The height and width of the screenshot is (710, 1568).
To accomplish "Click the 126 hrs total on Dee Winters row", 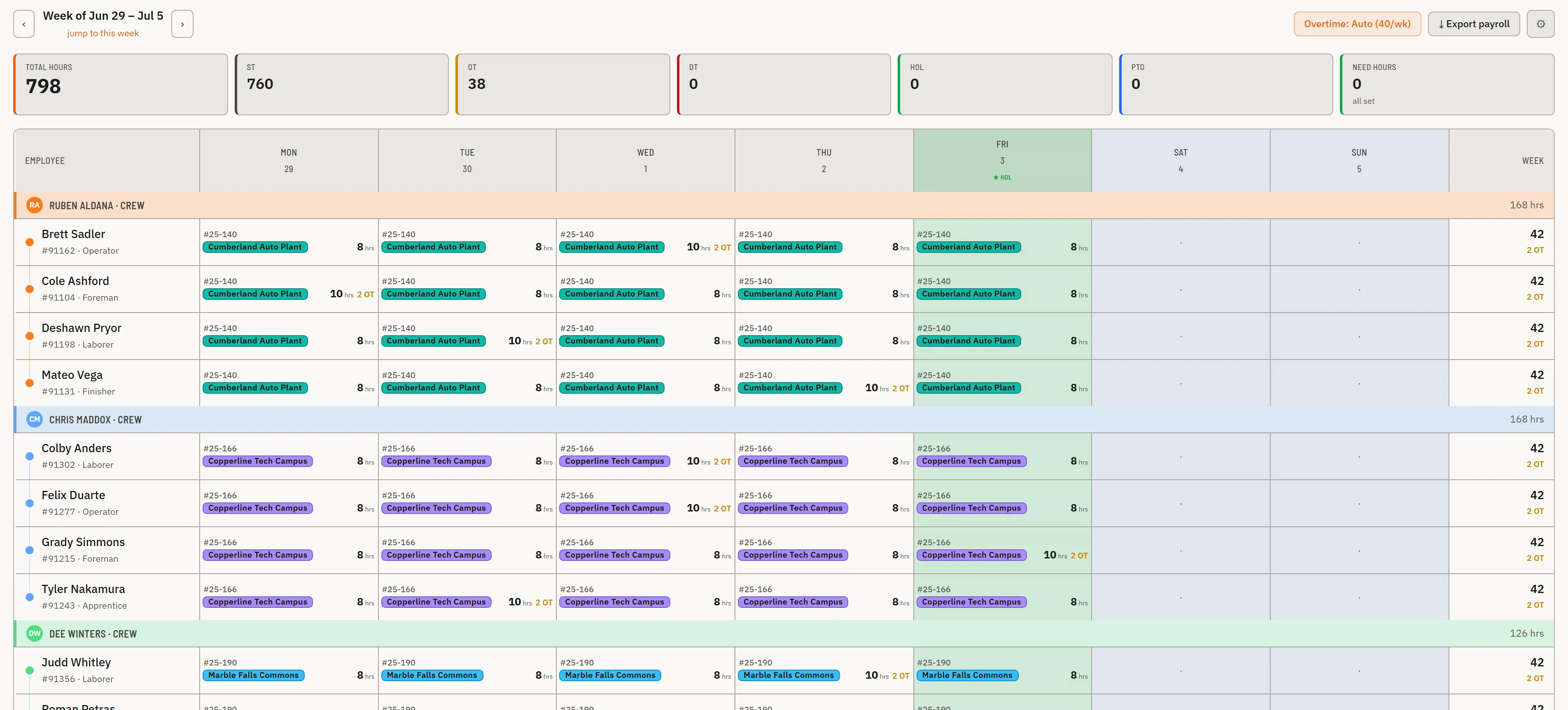I will (1526, 633).
